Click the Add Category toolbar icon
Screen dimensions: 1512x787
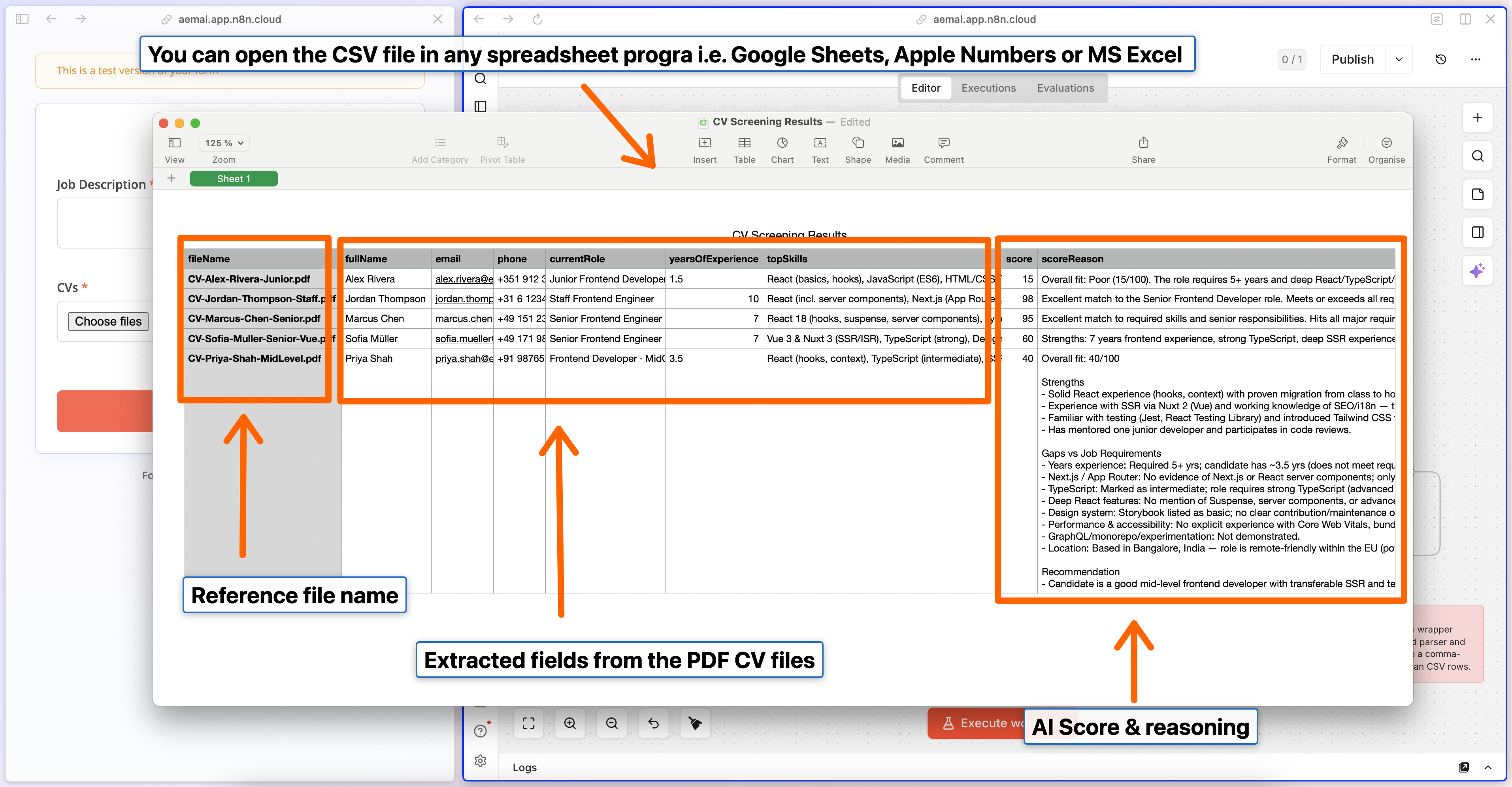tap(440, 143)
